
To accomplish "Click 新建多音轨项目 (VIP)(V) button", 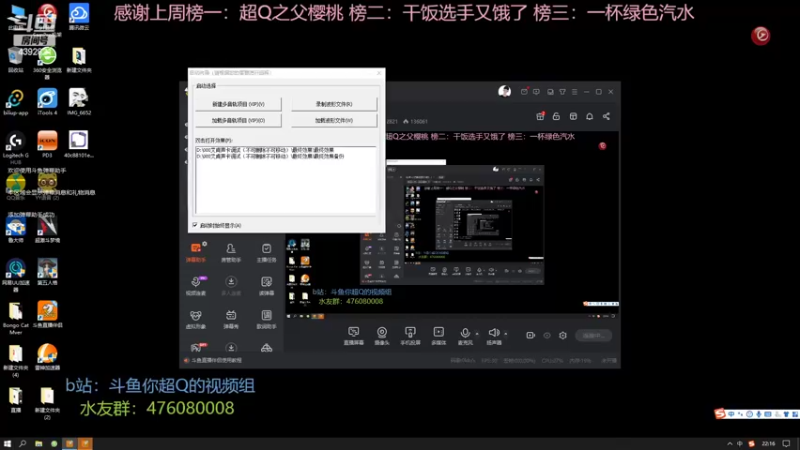I will 238,104.
